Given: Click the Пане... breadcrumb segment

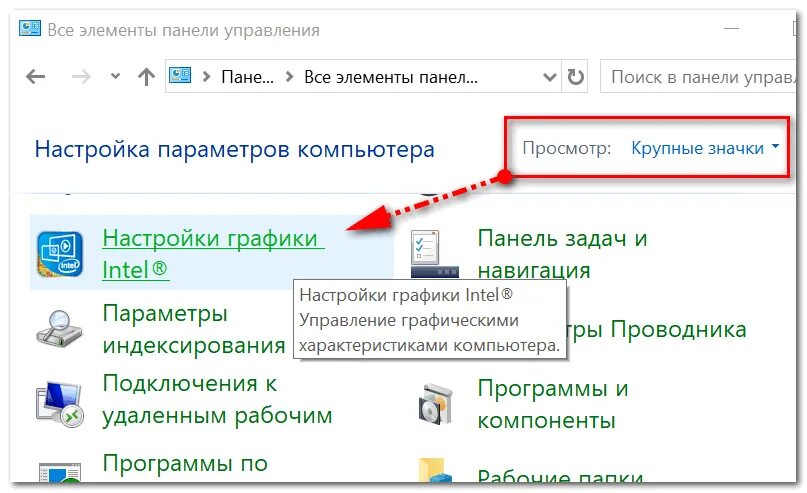Looking at the screenshot, I should pos(247,77).
